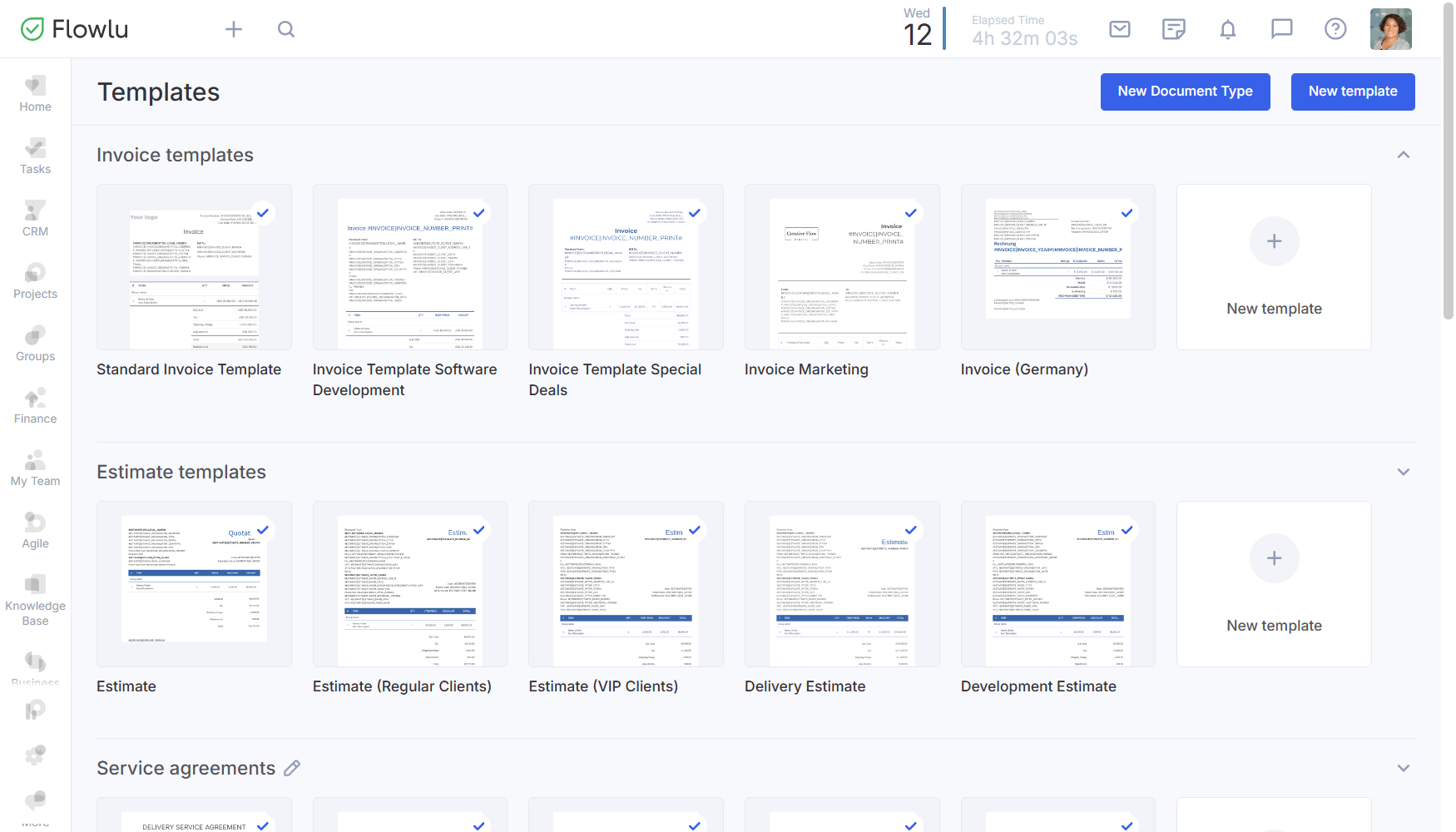This screenshot has width=1456, height=832.
Task: Open the Invoice Template Software Development thumbnail
Action: [x=410, y=267]
